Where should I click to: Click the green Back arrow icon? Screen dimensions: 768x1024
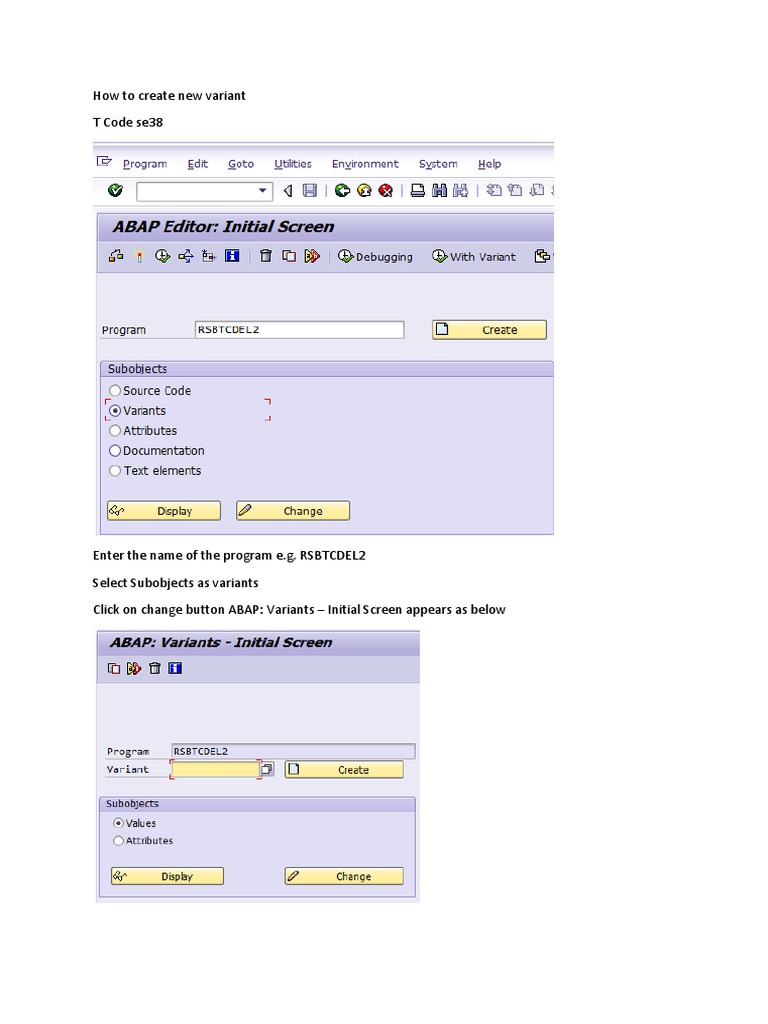[342, 191]
